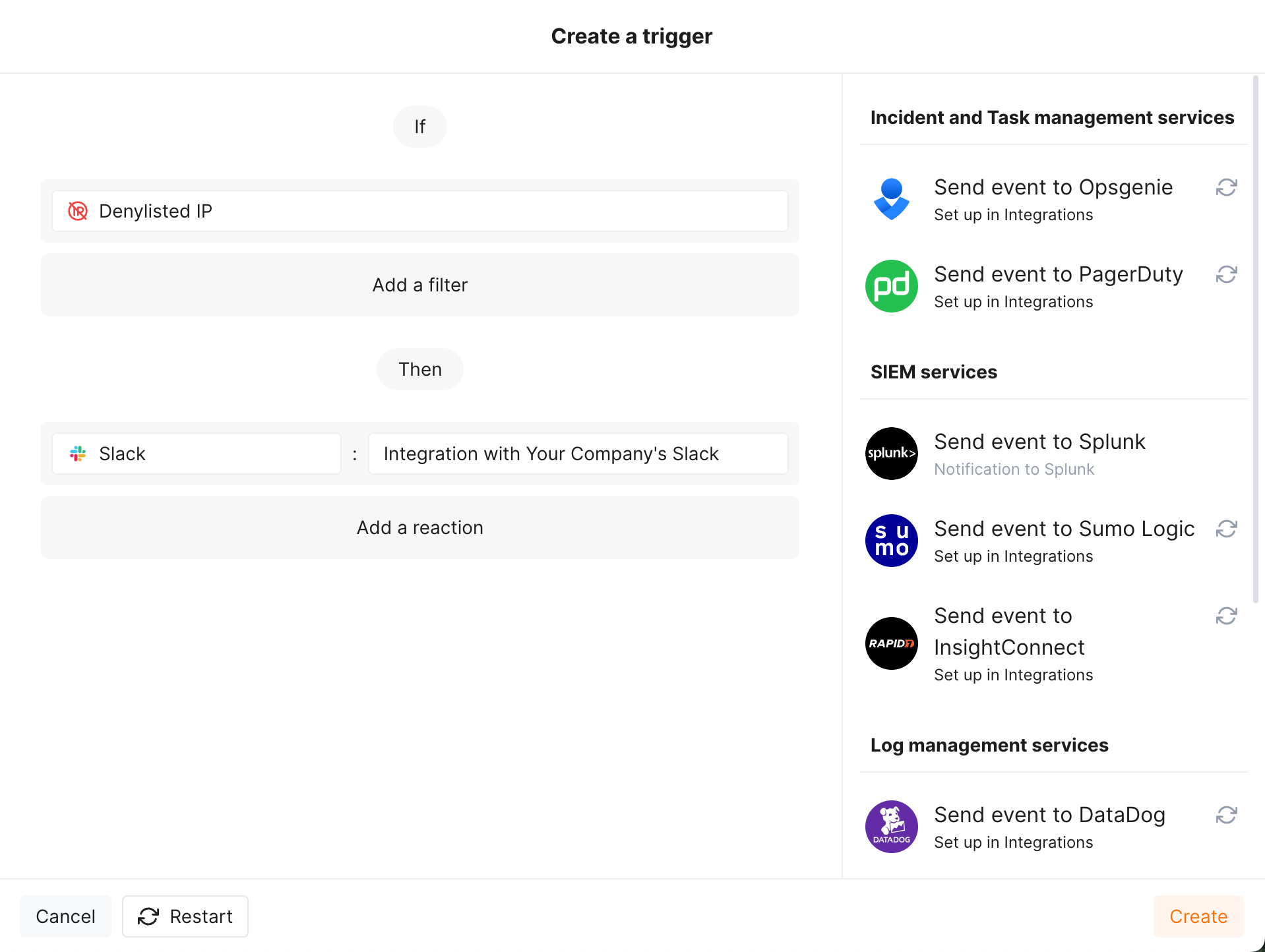The image size is (1265, 952).
Task: Restart the trigger setup
Action: click(x=185, y=916)
